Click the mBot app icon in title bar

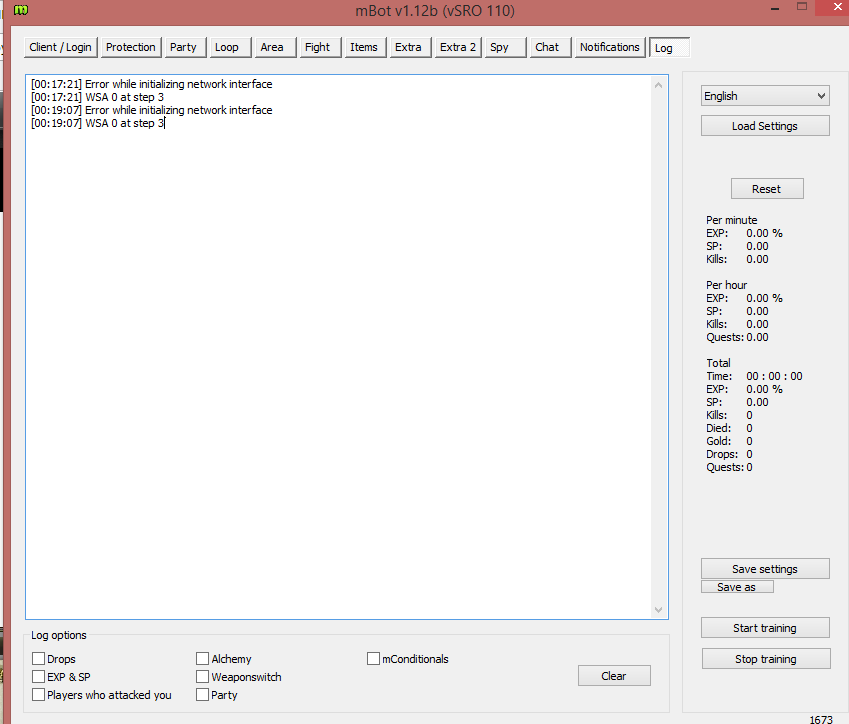(x=21, y=10)
